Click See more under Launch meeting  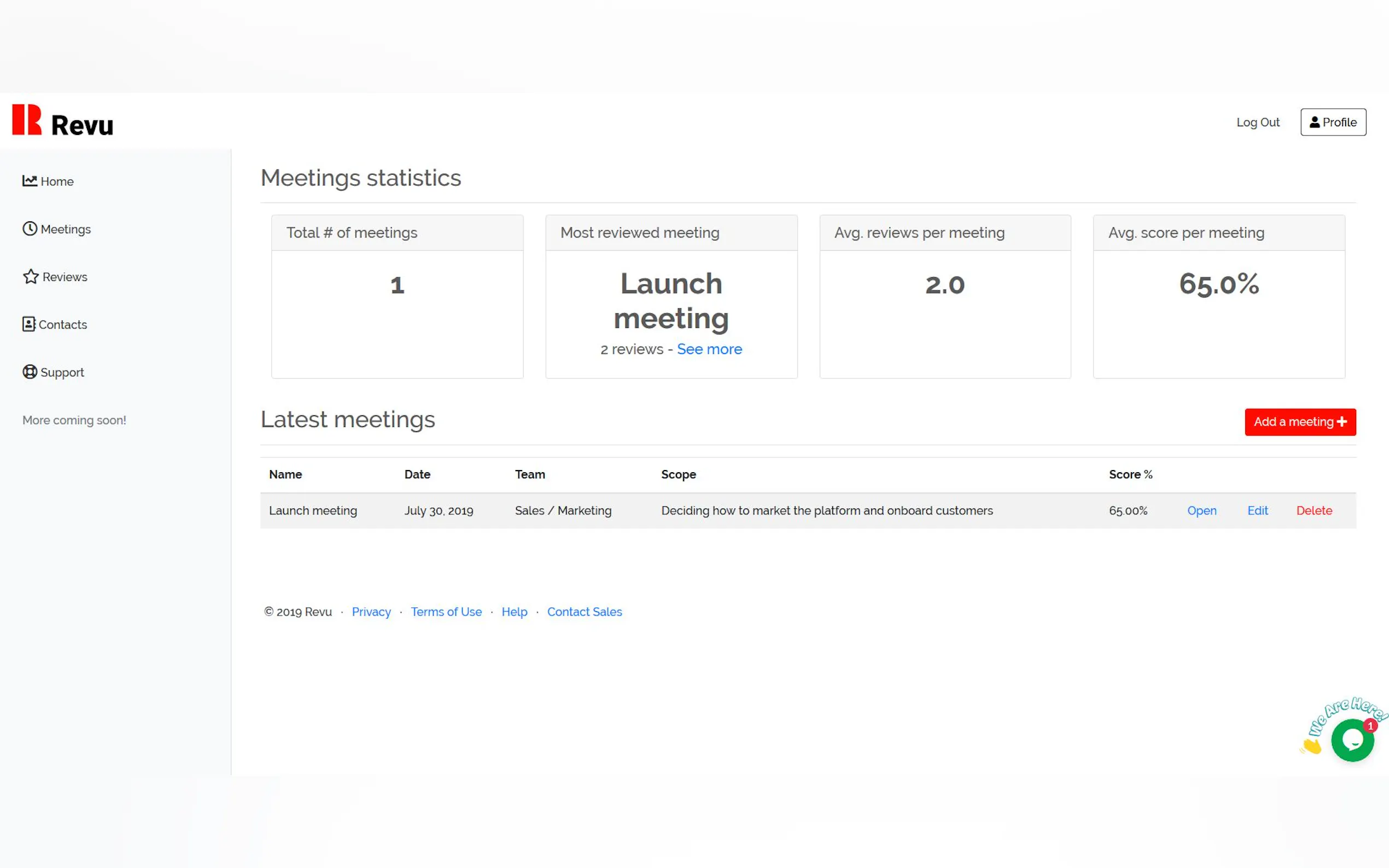pyautogui.click(x=709, y=349)
